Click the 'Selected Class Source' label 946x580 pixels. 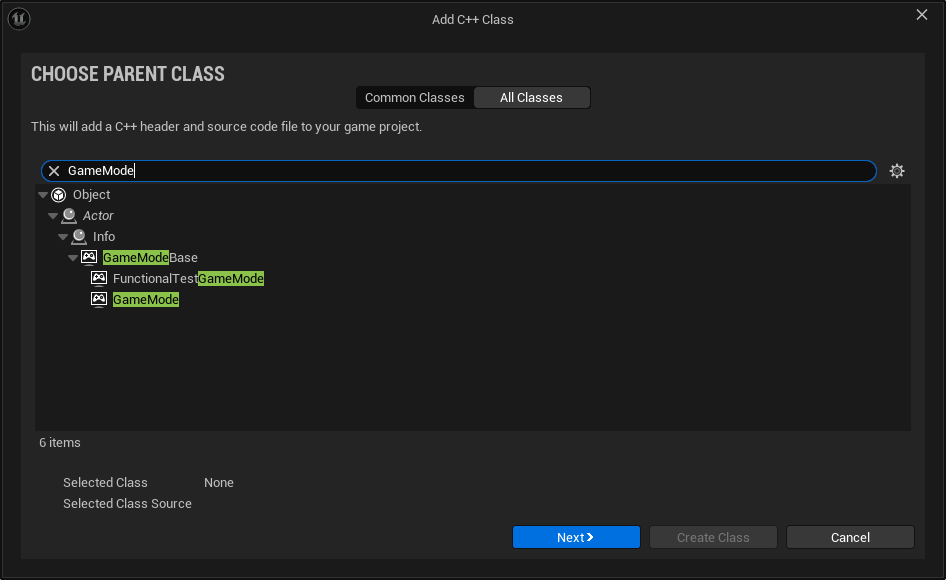tap(127, 503)
